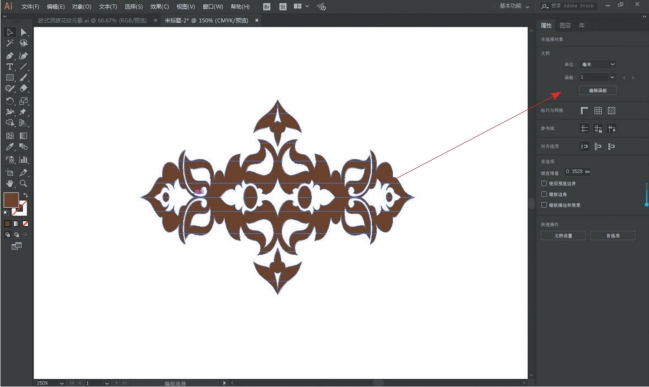
Task: Switch to the 66.67% (RGB) document tab
Action: [92, 20]
